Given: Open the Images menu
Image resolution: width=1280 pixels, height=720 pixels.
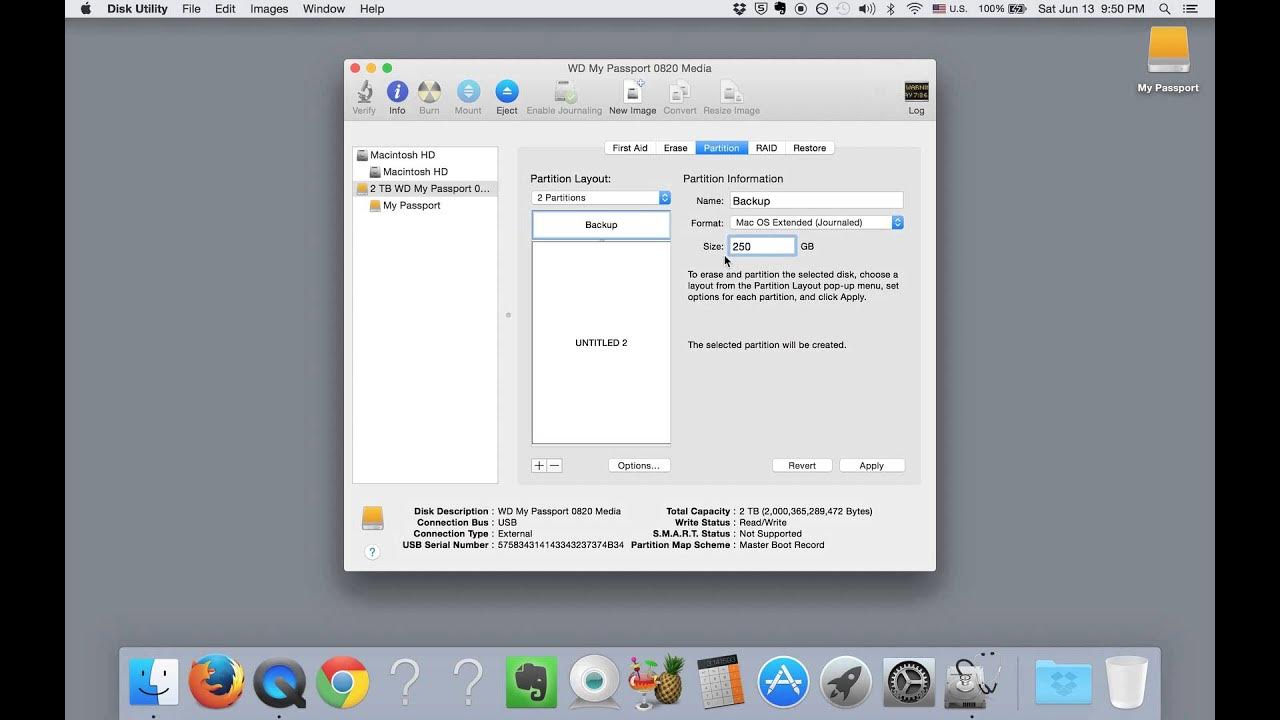Looking at the screenshot, I should [269, 9].
